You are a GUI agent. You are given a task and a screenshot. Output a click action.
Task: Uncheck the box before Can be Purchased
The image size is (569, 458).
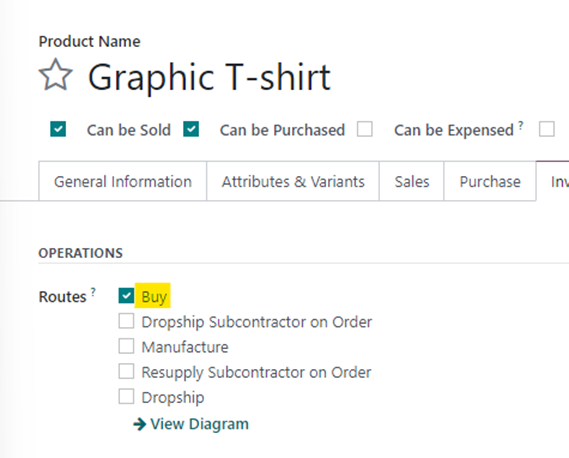point(191,129)
